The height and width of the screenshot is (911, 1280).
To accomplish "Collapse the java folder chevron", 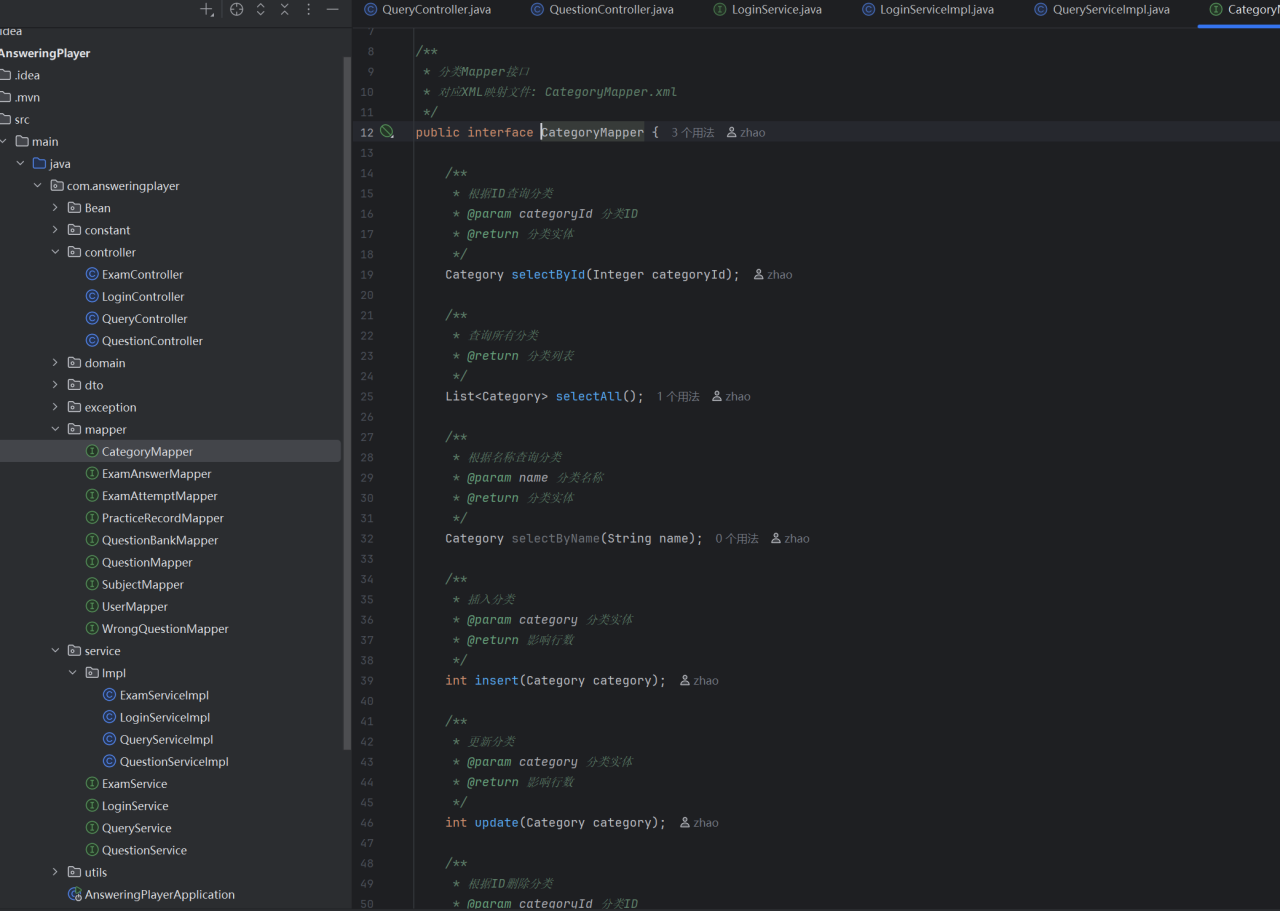I will 20,163.
